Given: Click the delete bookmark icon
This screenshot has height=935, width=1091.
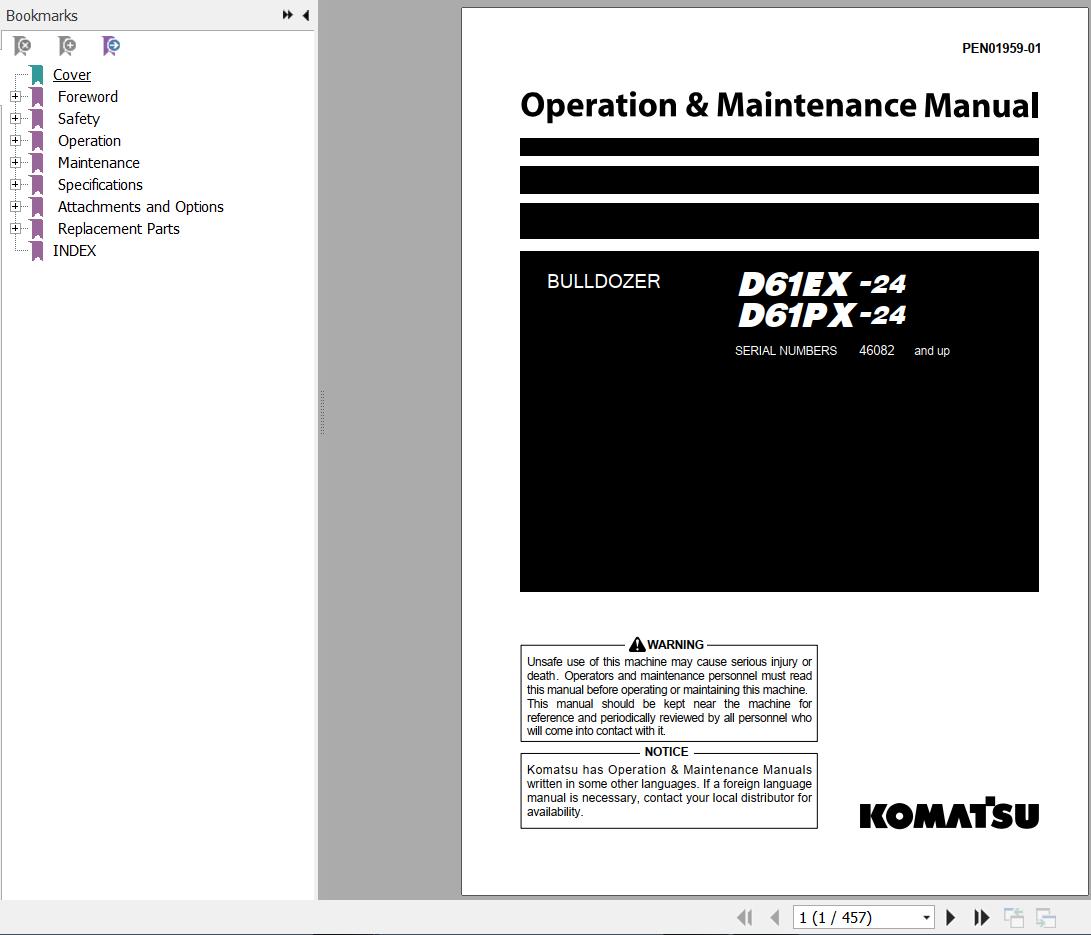Looking at the screenshot, I should point(22,46).
